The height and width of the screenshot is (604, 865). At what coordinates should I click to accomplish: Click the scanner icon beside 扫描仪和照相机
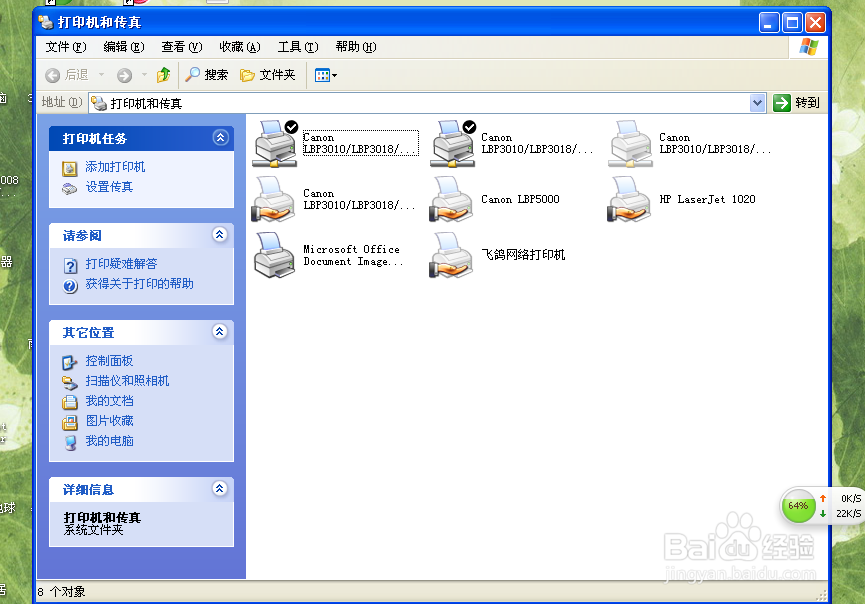[x=70, y=382]
